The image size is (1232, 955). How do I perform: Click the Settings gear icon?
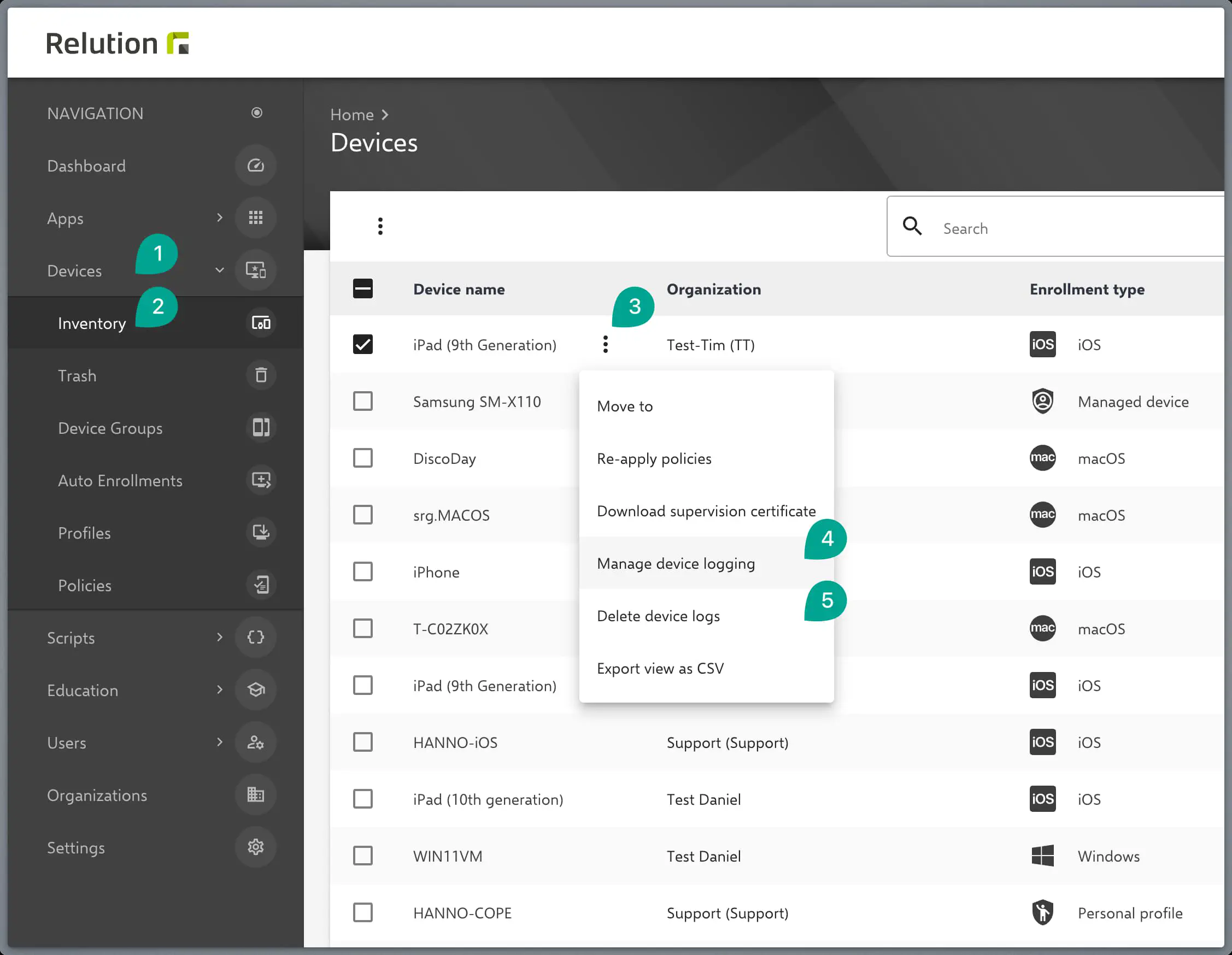click(x=256, y=847)
